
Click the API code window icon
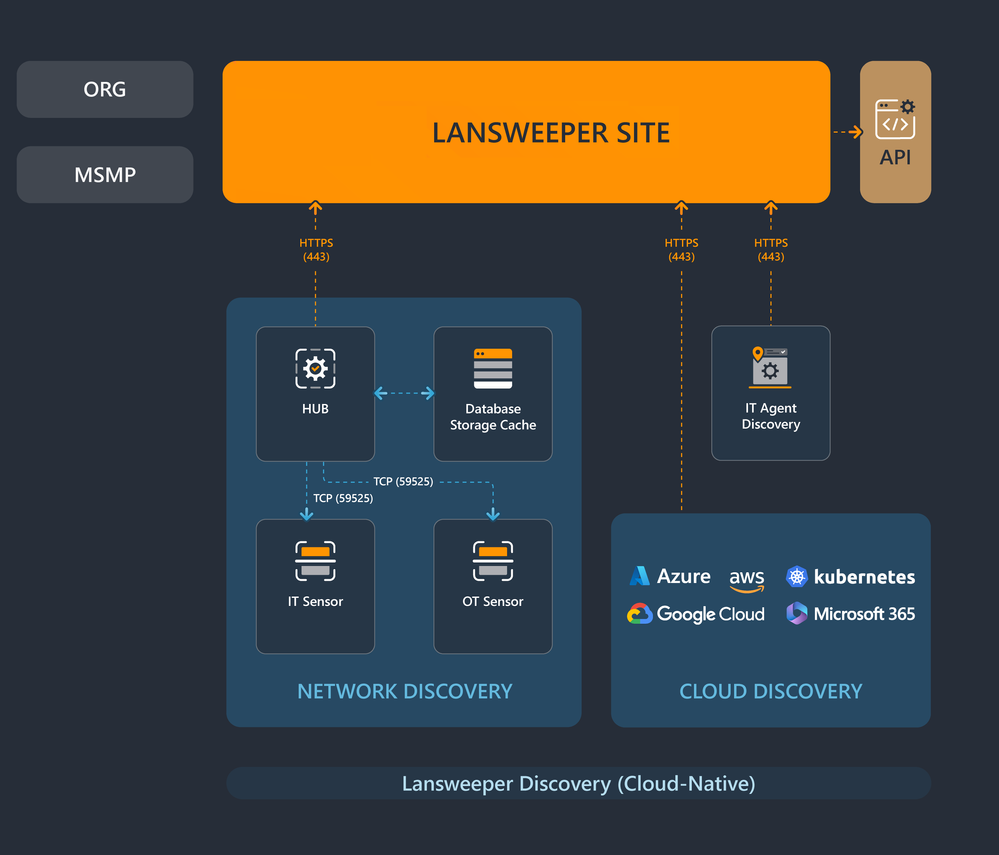tap(895, 119)
